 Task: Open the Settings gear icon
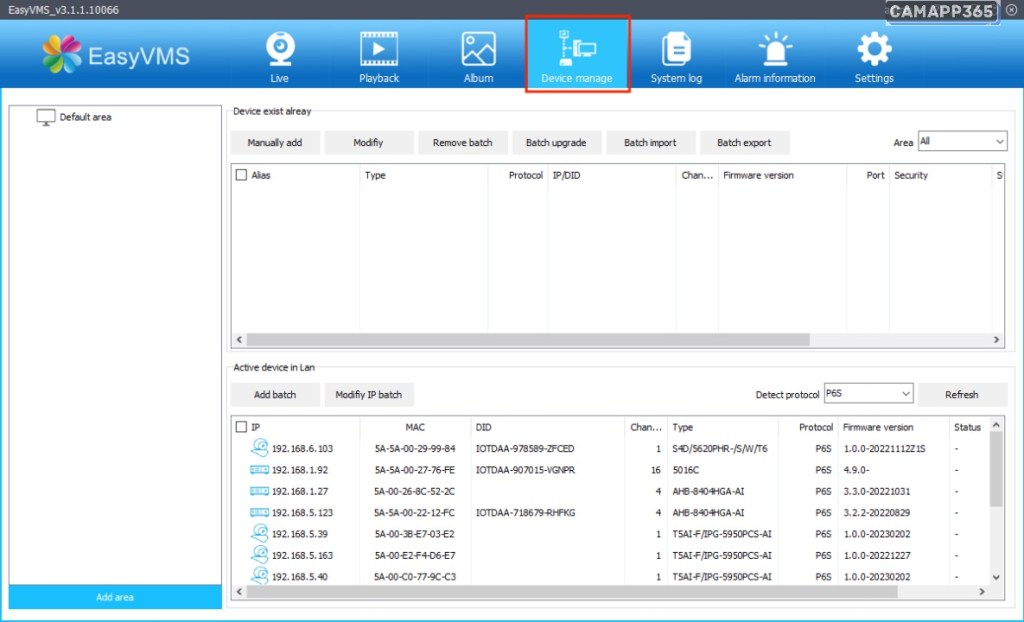(x=874, y=50)
